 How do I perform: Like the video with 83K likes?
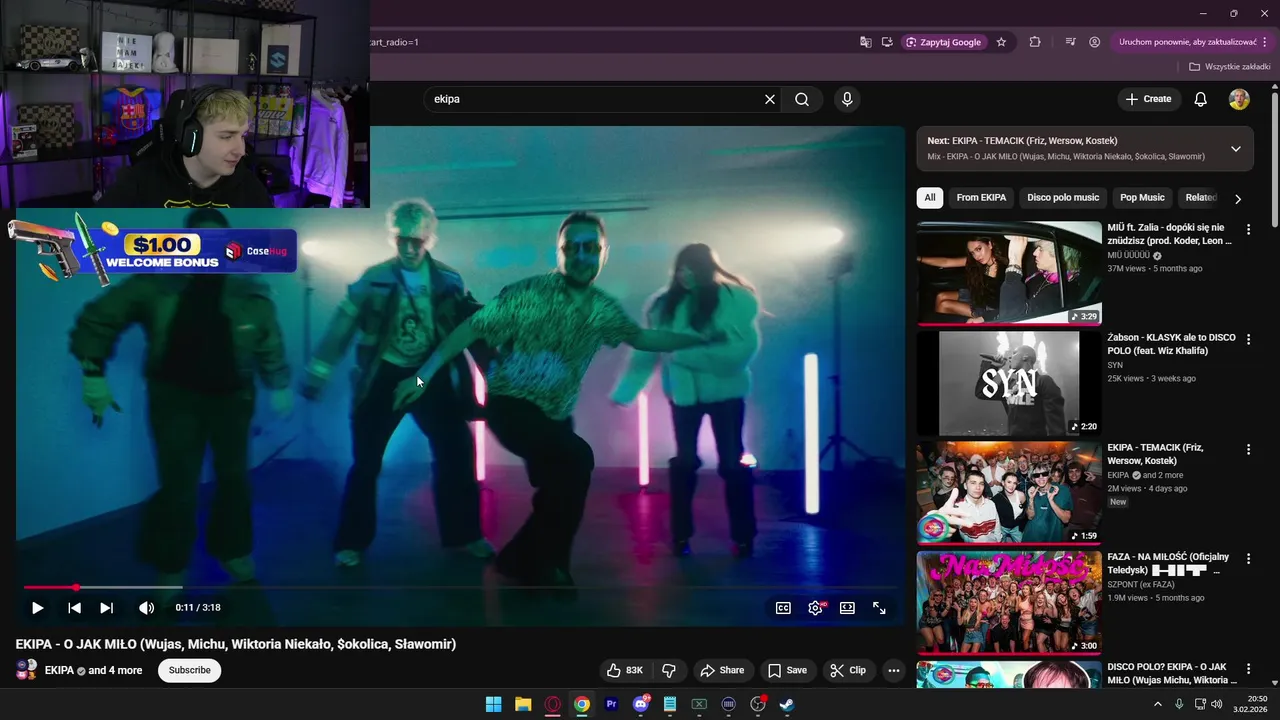click(x=625, y=670)
